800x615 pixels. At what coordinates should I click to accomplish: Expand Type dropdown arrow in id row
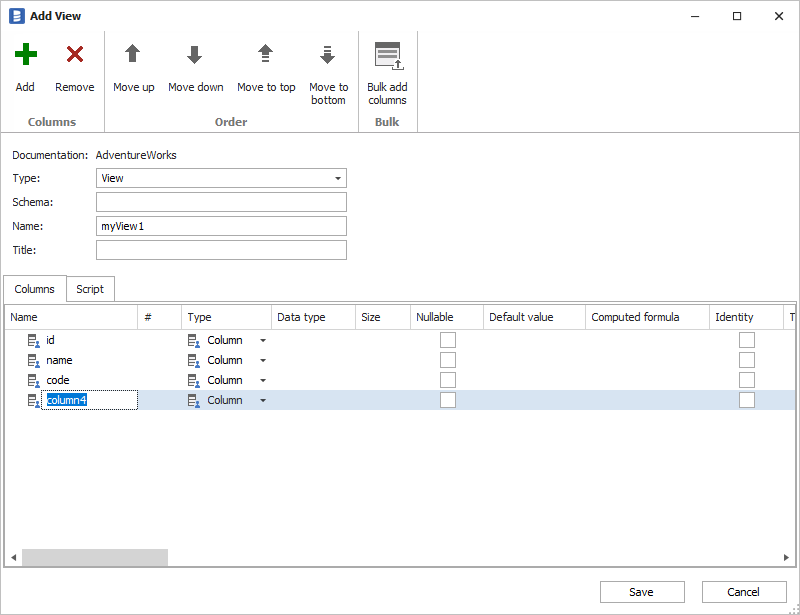pyautogui.click(x=263, y=340)
